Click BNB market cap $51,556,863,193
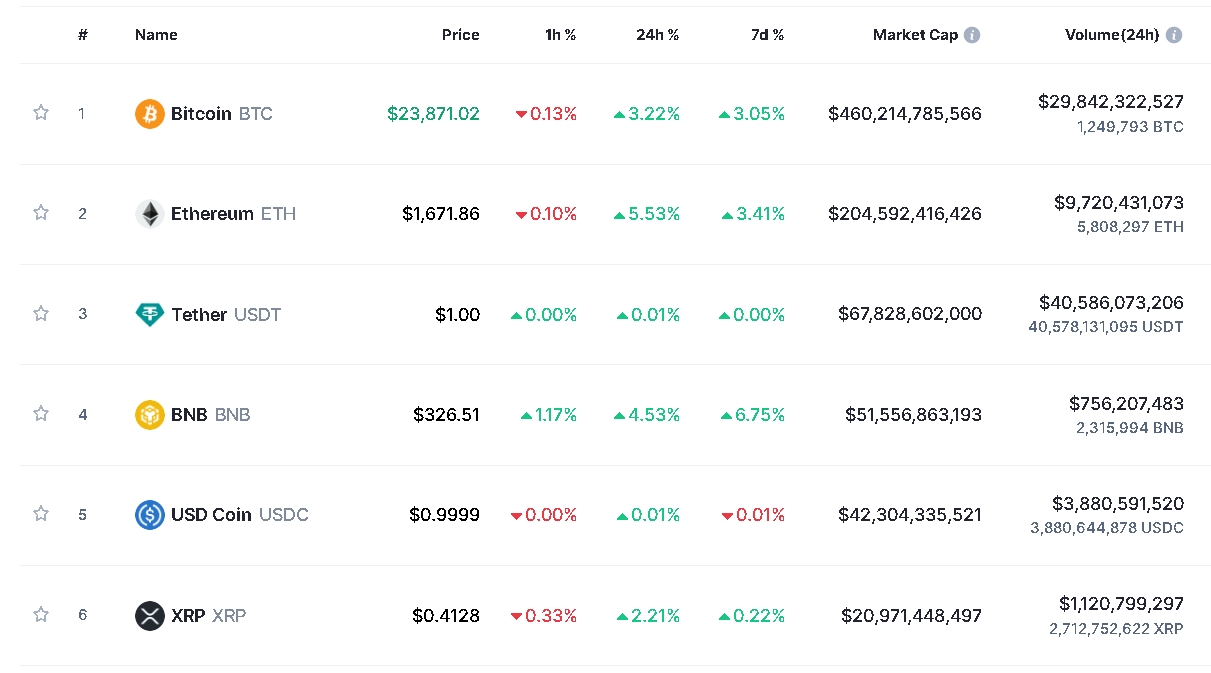Image resolution: width=1211 pixels, height=673 pixels. tap(913, 414)
